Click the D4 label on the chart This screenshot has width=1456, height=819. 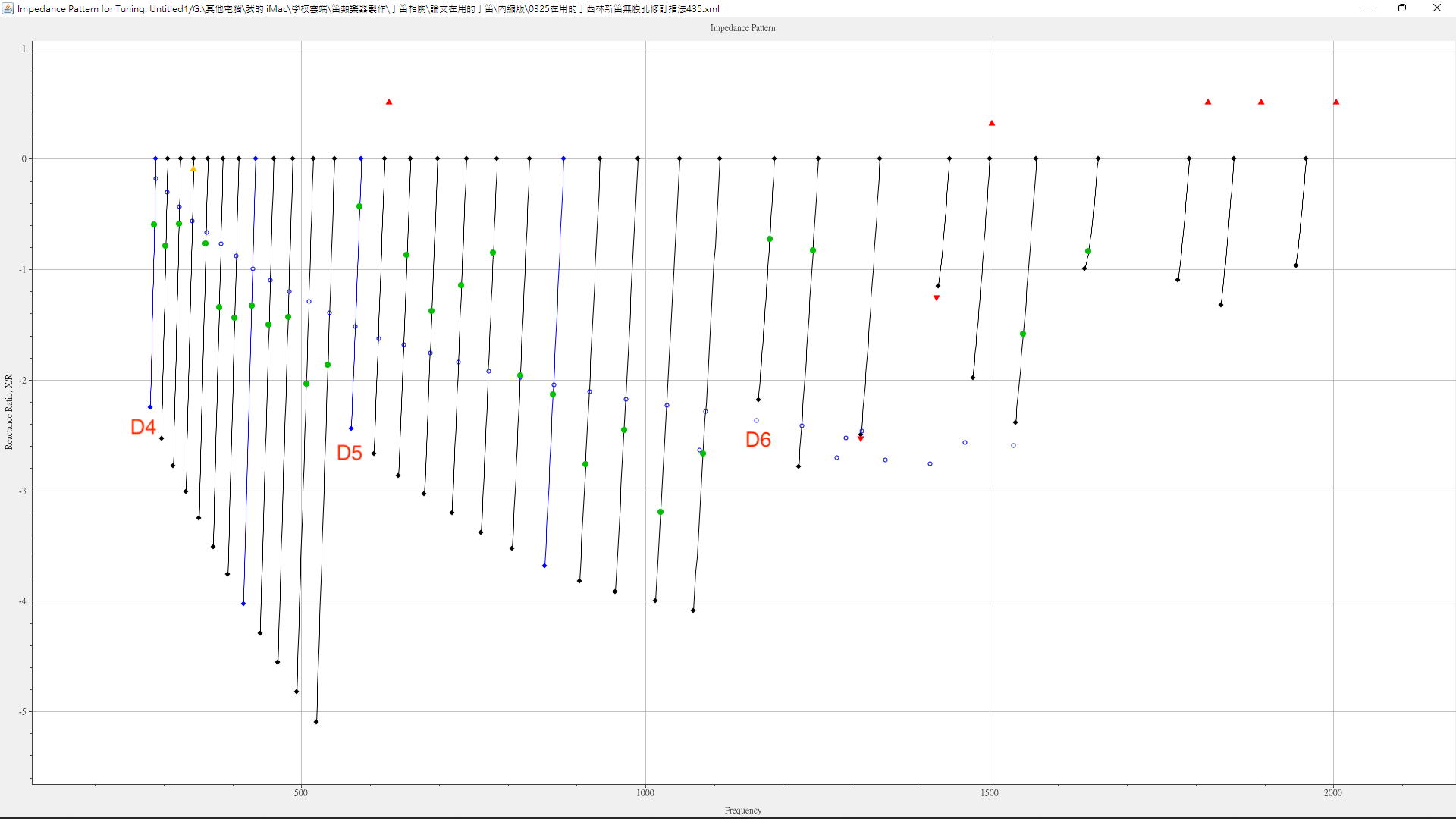coord(143,426)
